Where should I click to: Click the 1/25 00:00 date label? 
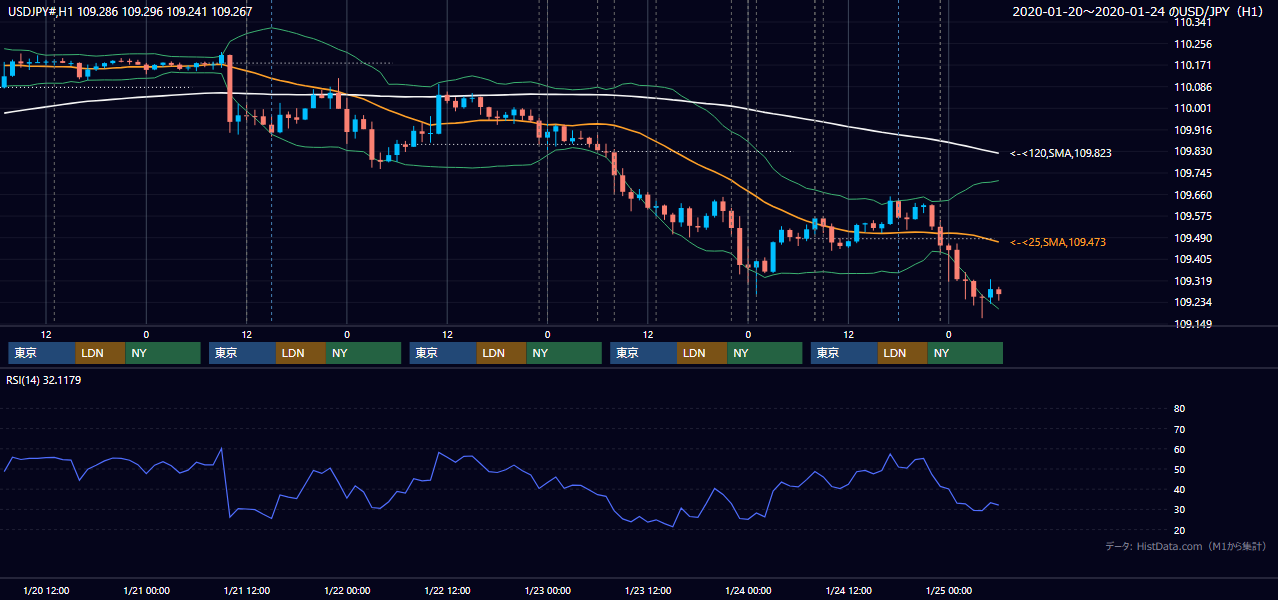point(948,590)
